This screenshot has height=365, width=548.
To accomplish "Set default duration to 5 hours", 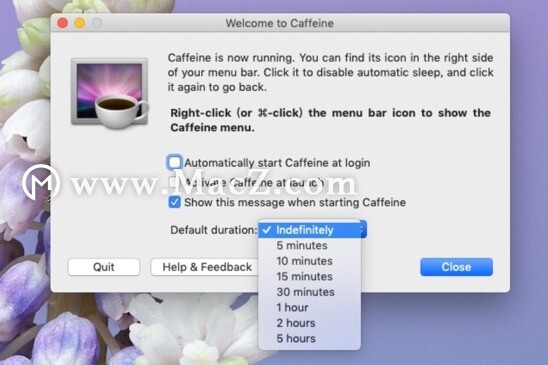I will [309, 338].
